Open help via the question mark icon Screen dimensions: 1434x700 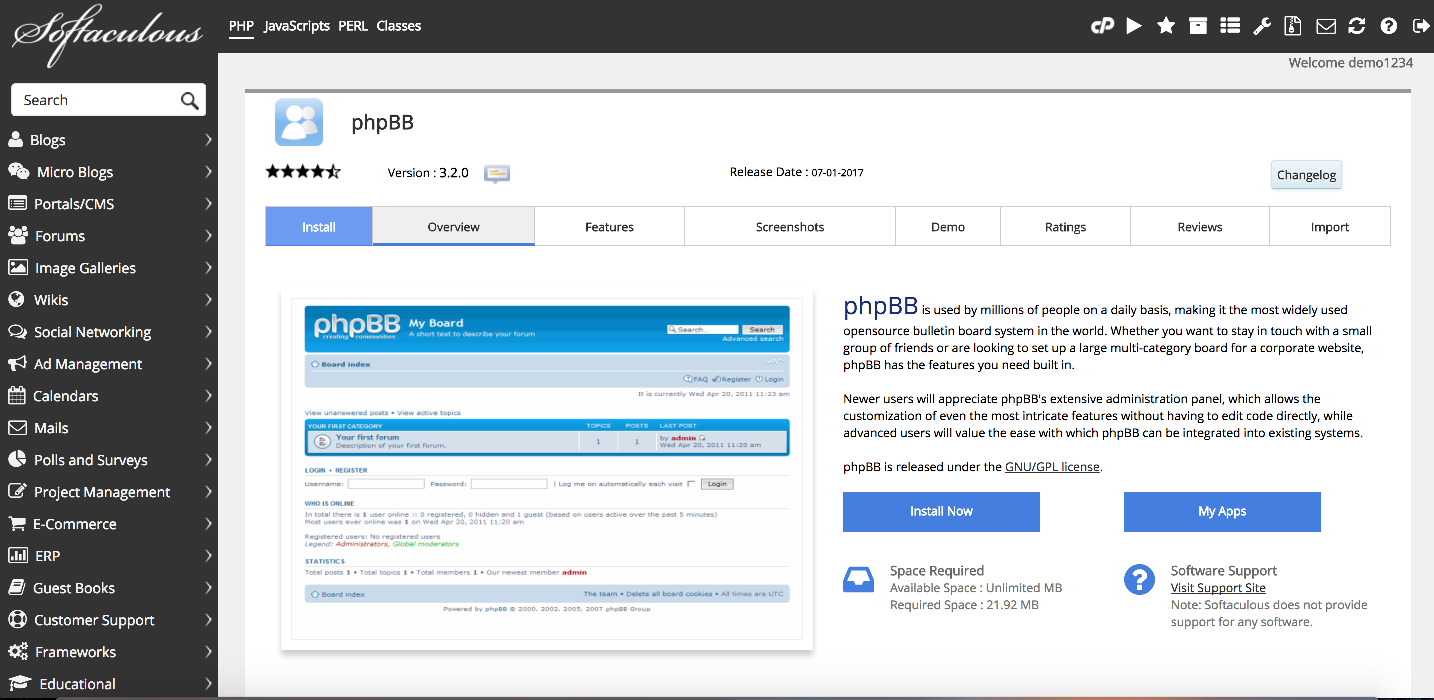1389,26
